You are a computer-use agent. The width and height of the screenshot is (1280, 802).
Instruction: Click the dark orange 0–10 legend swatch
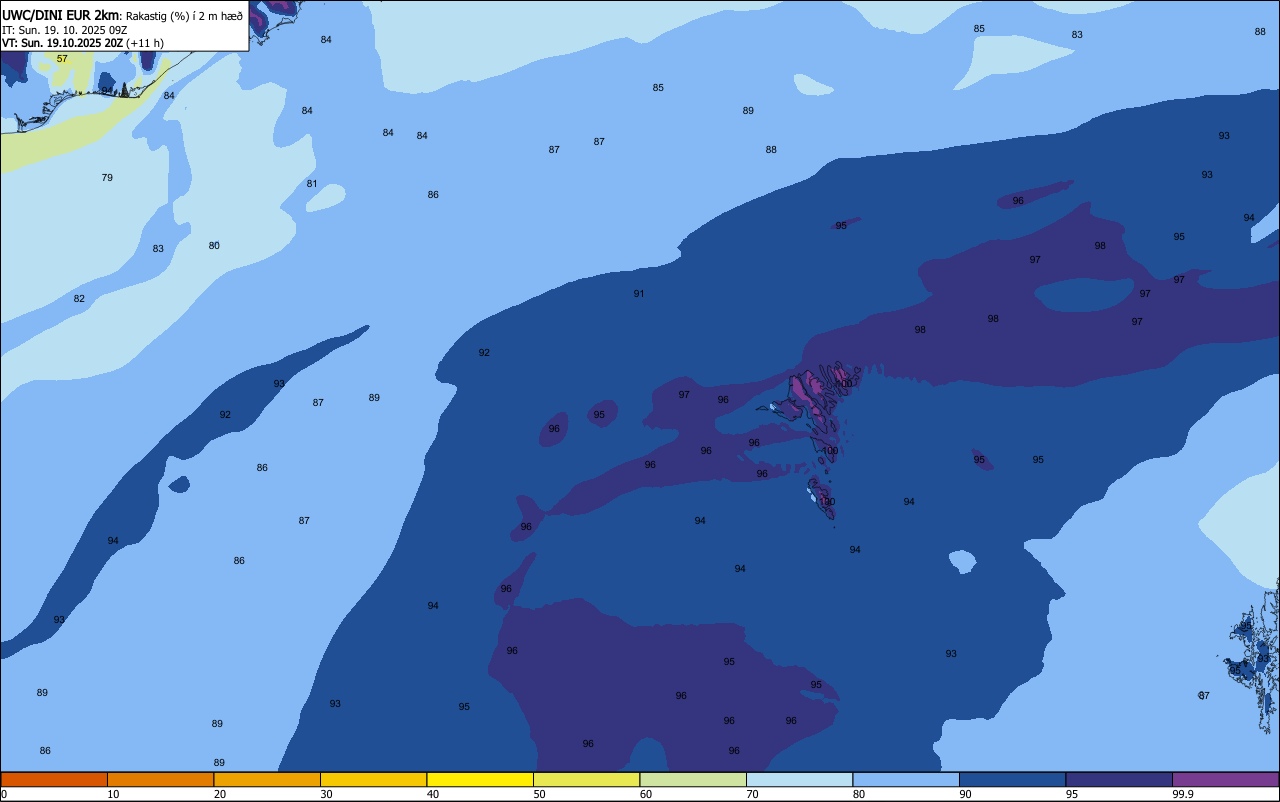tap(54, 779)
